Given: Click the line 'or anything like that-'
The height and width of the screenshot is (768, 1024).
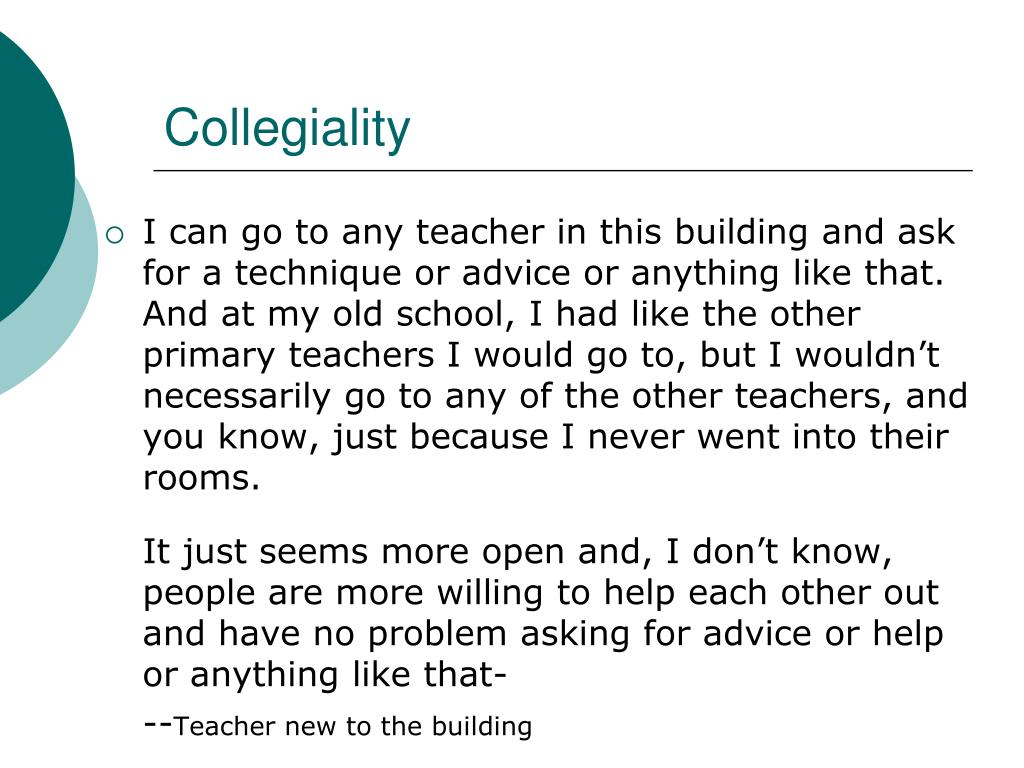Looking at the screenshot, I should [x=325, y=675].
